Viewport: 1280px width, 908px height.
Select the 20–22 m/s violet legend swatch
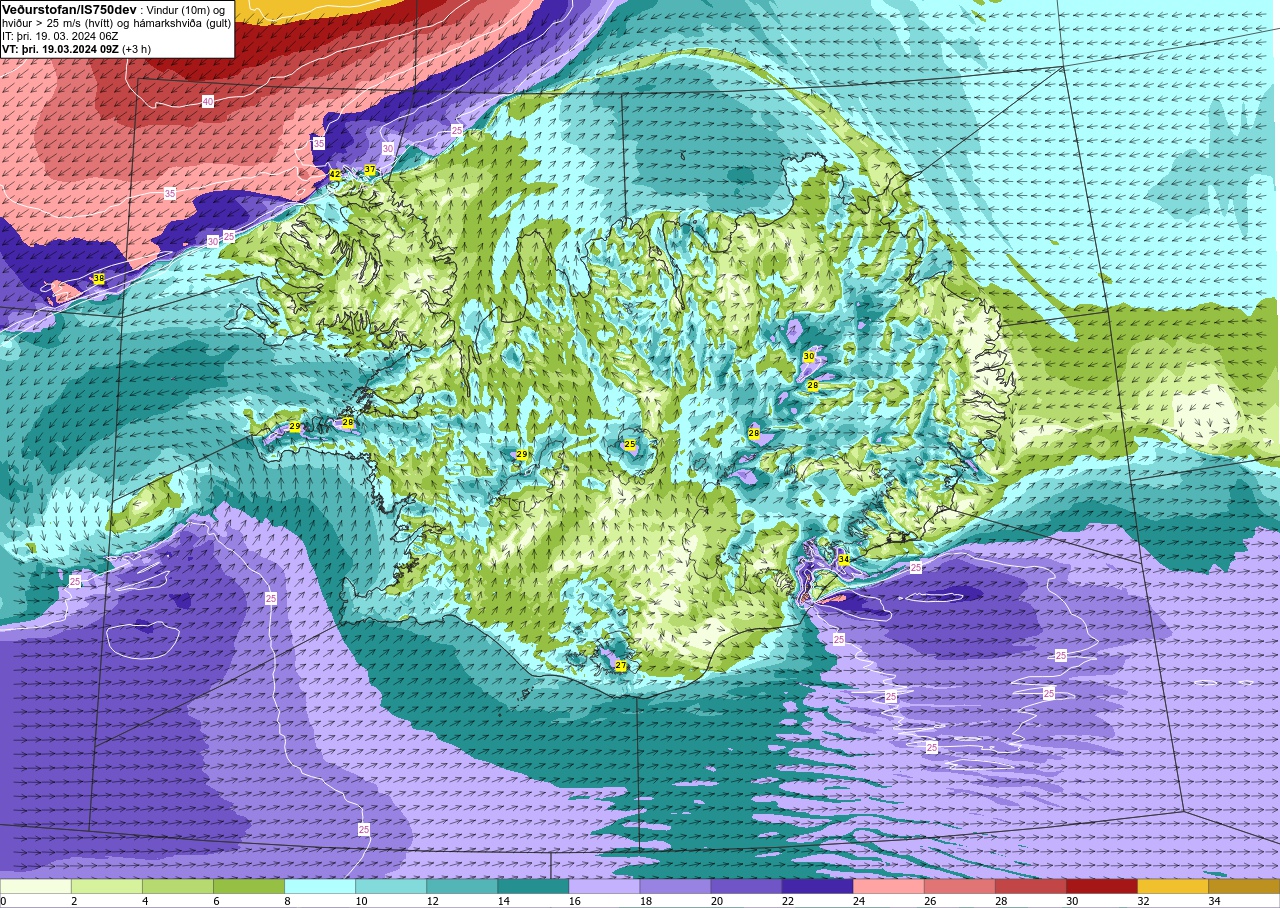(746, 886)
